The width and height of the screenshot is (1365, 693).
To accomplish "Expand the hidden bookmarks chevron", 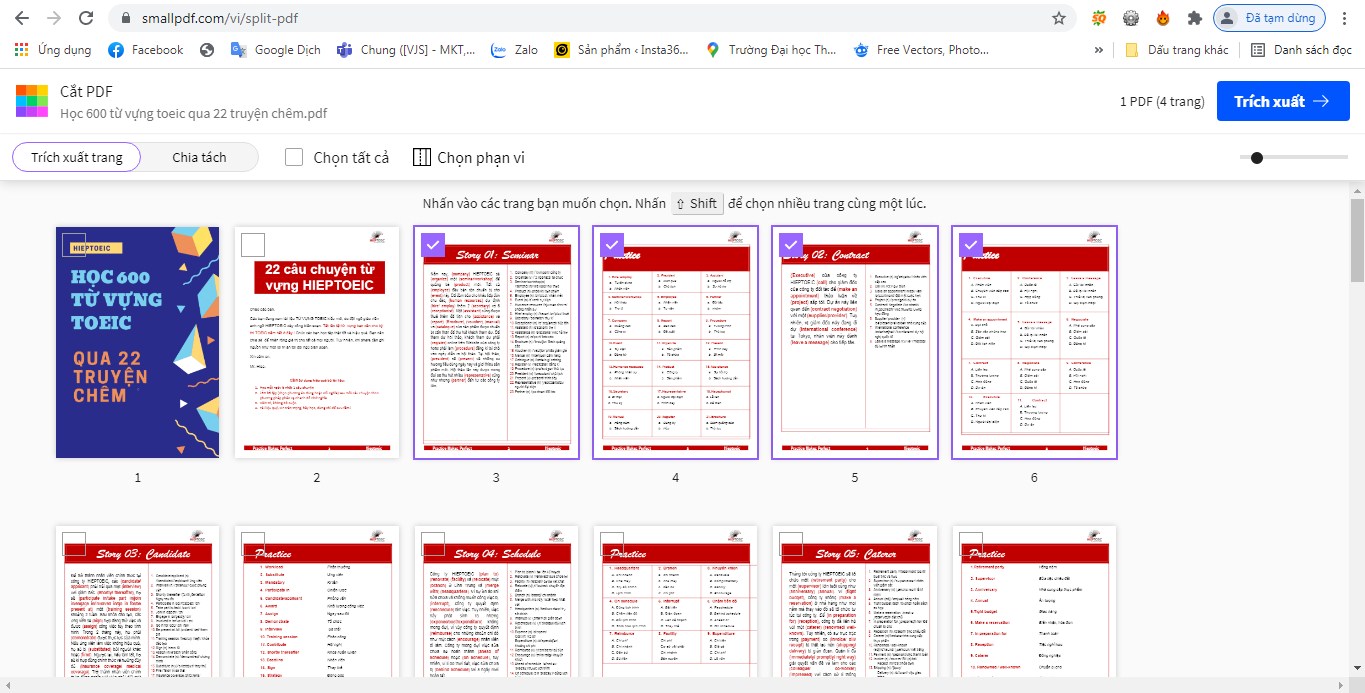I will click(x=1097, y=49).
